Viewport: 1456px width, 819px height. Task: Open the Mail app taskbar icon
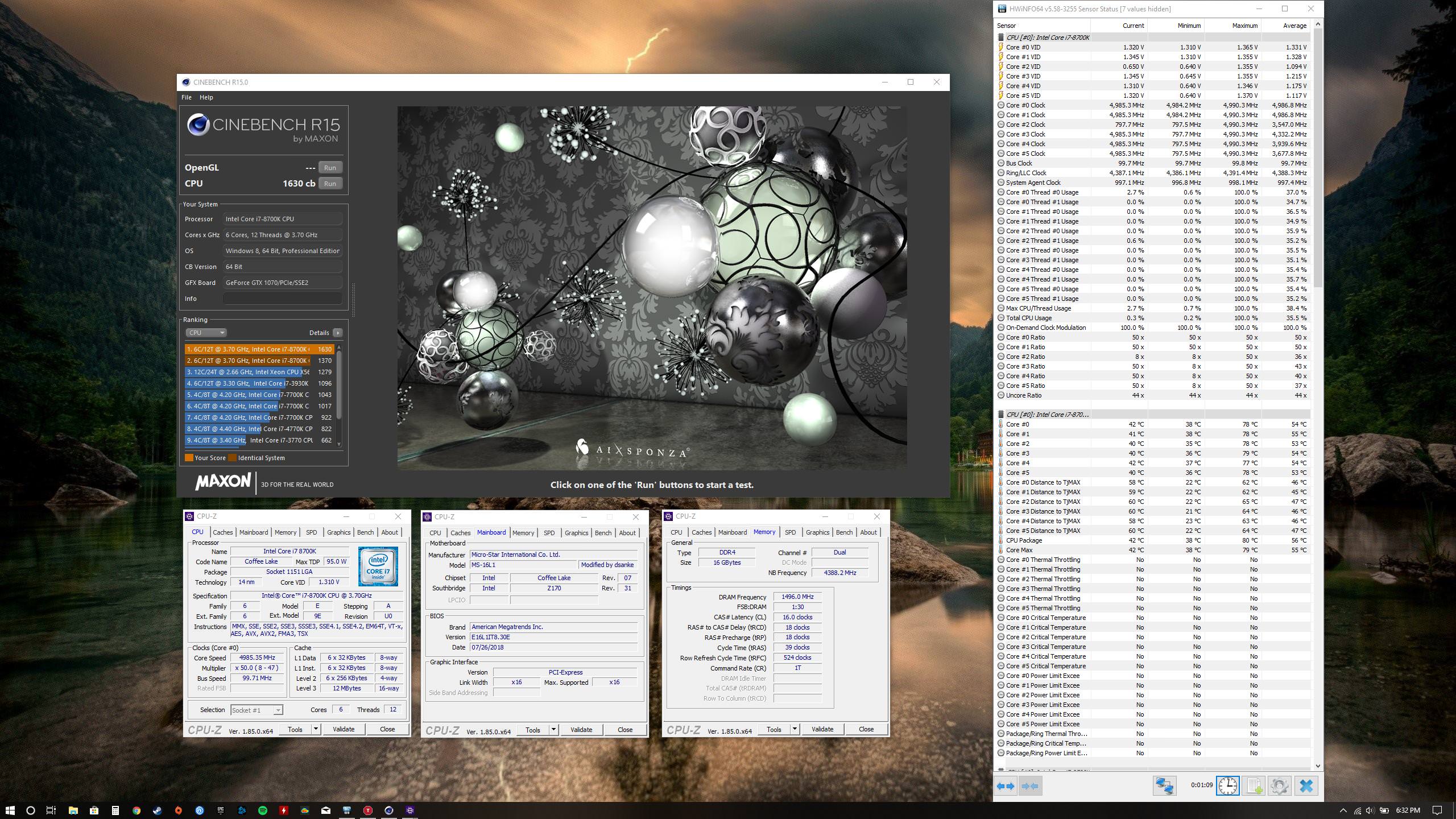[x=325, y=810]
